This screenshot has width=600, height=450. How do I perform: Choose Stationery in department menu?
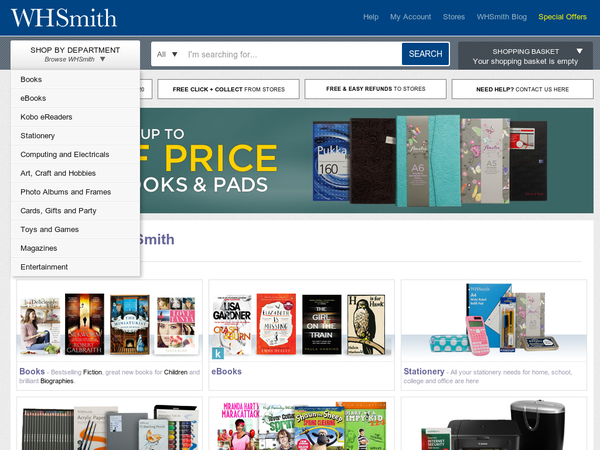click(75, 136)
